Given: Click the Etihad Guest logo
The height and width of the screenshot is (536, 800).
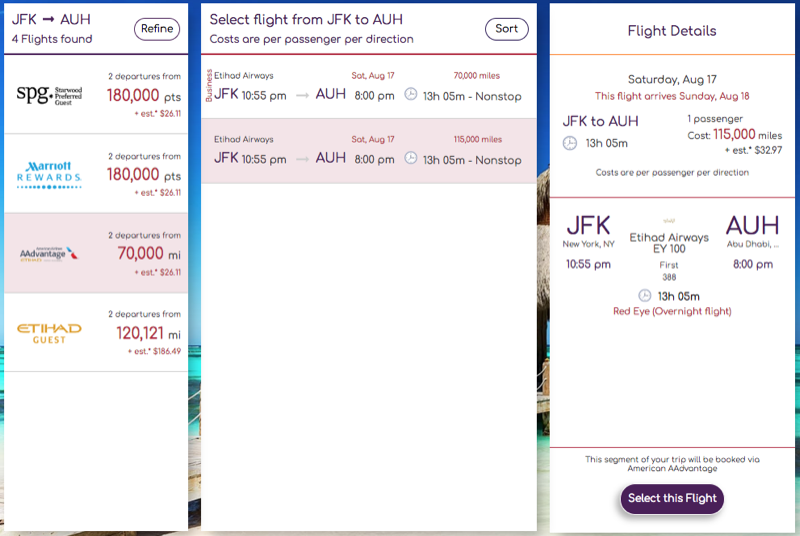Looking at the screenshot, I should [x=49, y=333].
